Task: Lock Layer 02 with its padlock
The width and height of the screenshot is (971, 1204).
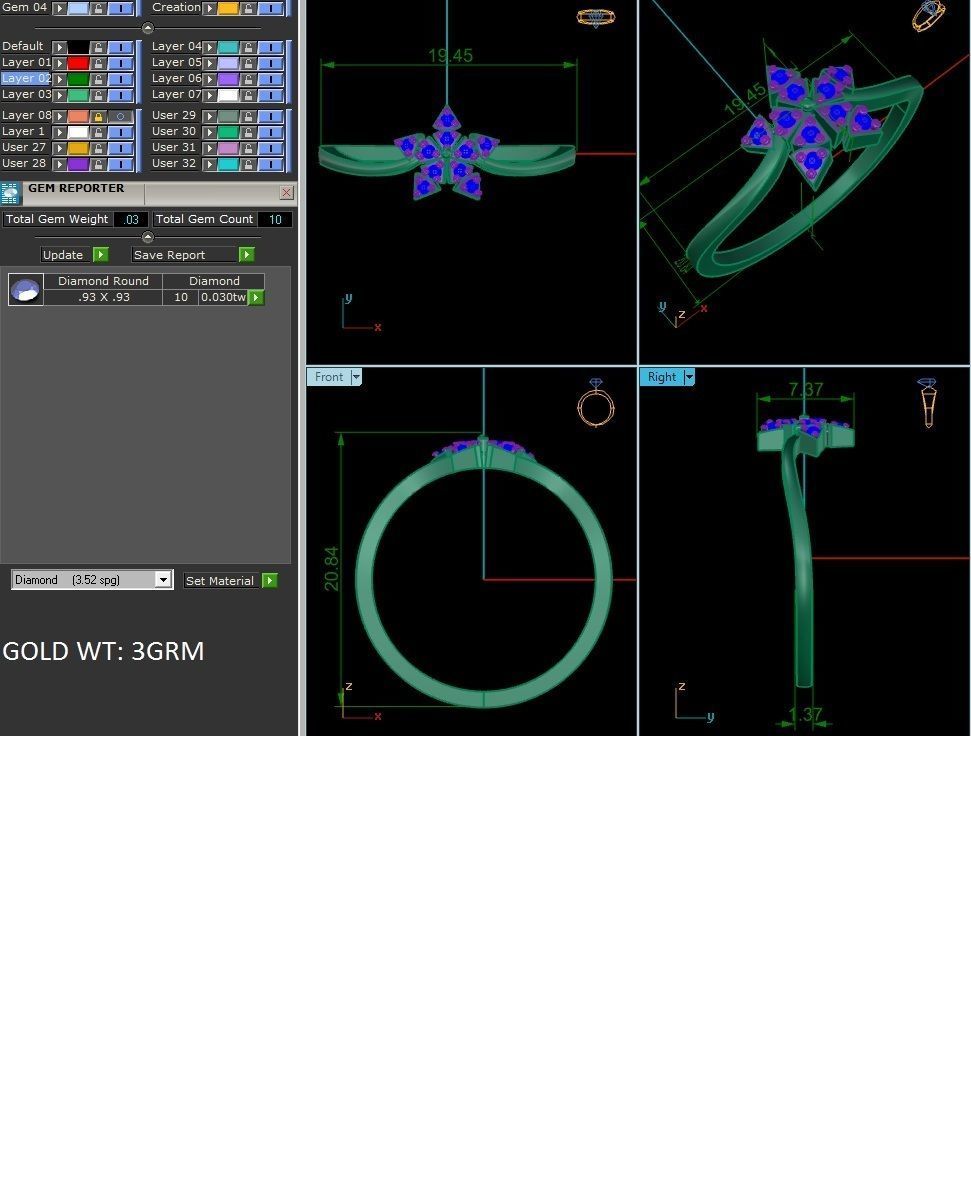Action: 98,79
